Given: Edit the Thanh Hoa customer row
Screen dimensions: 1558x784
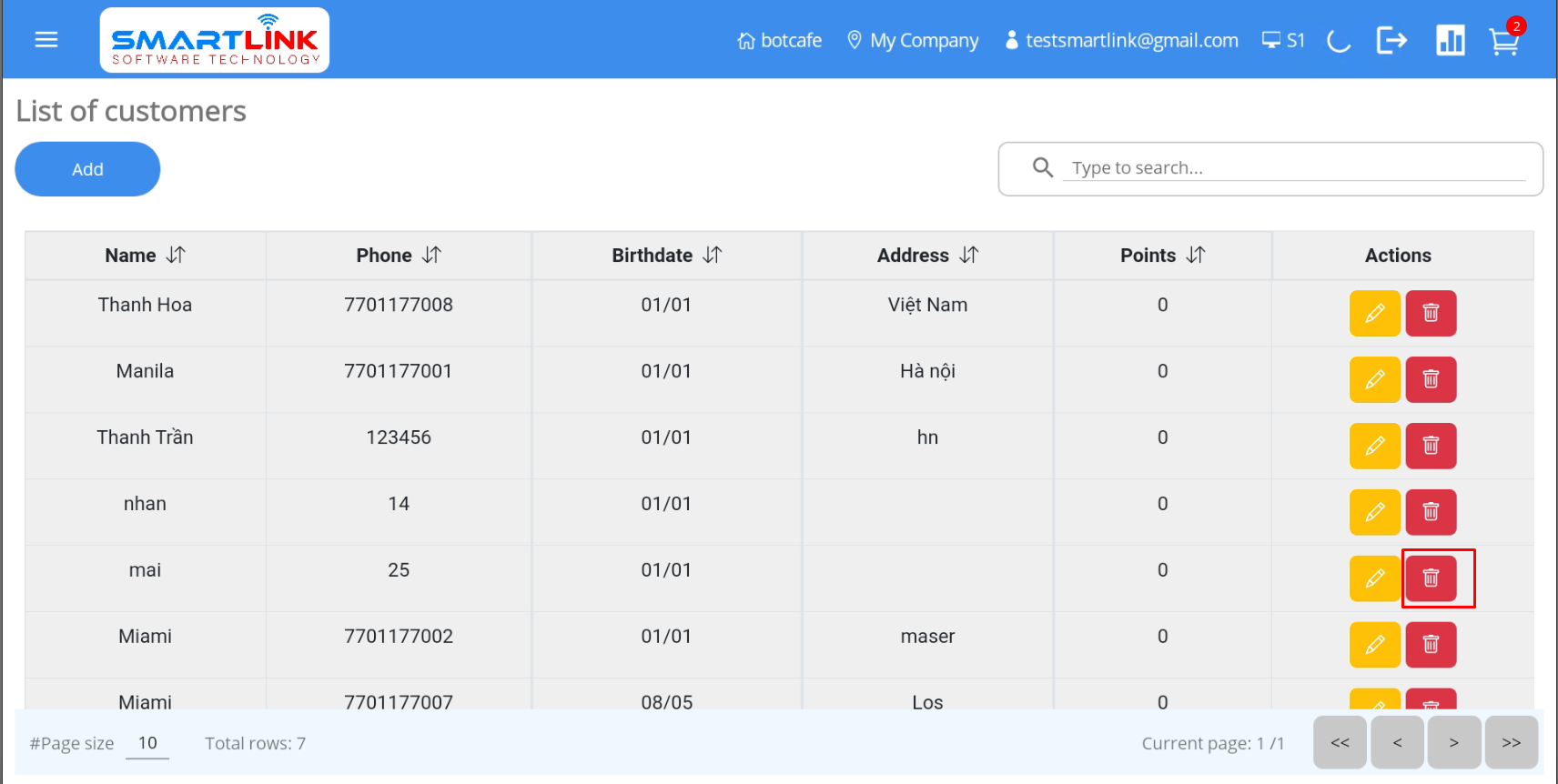Looking at the screenshot, I should pos(1374,314).
